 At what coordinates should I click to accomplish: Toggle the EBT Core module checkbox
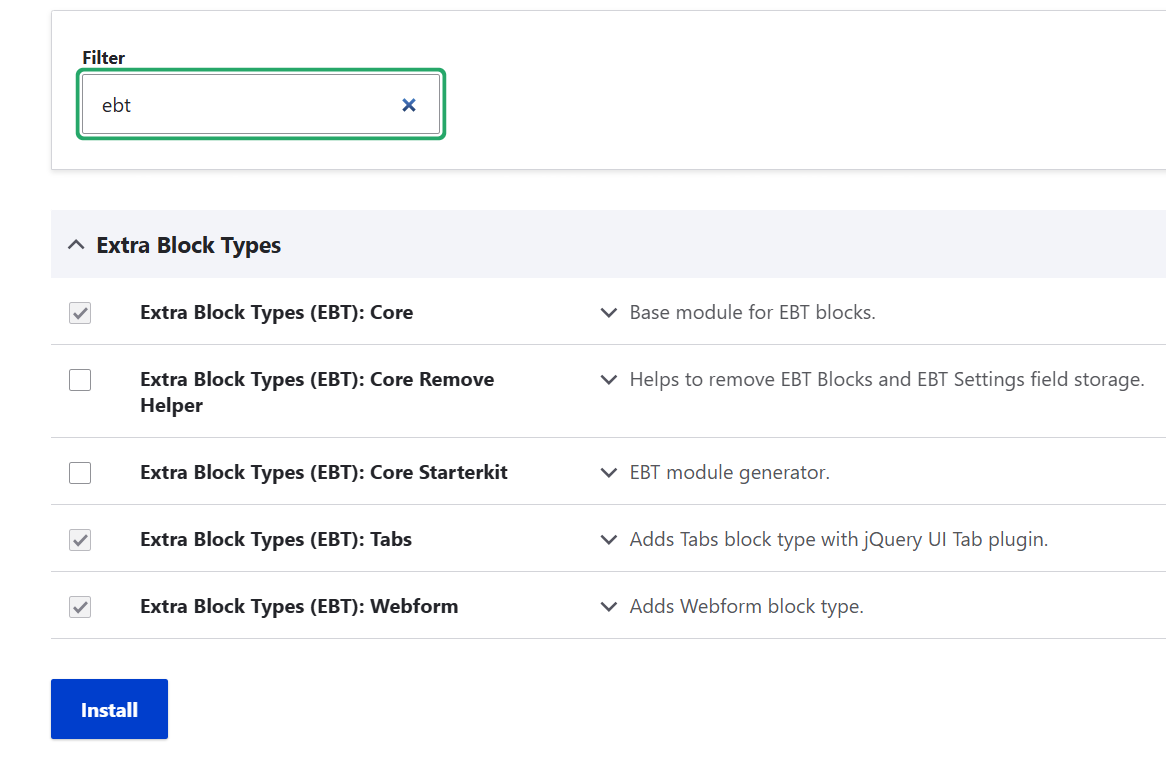(x=80, y=312)
